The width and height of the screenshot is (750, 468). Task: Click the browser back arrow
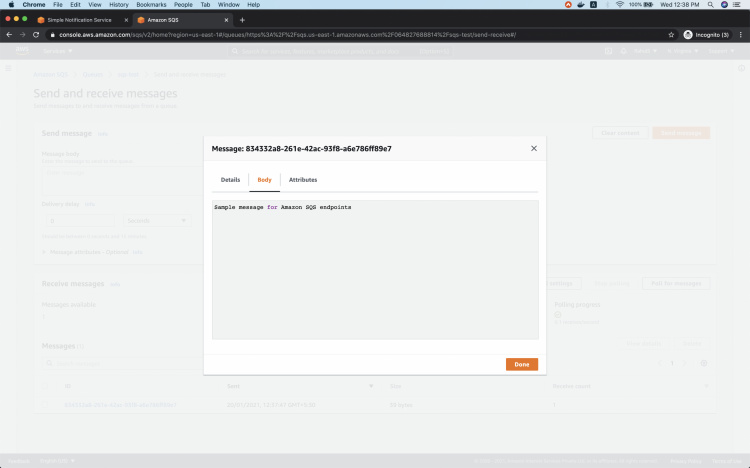click(9, 34)
